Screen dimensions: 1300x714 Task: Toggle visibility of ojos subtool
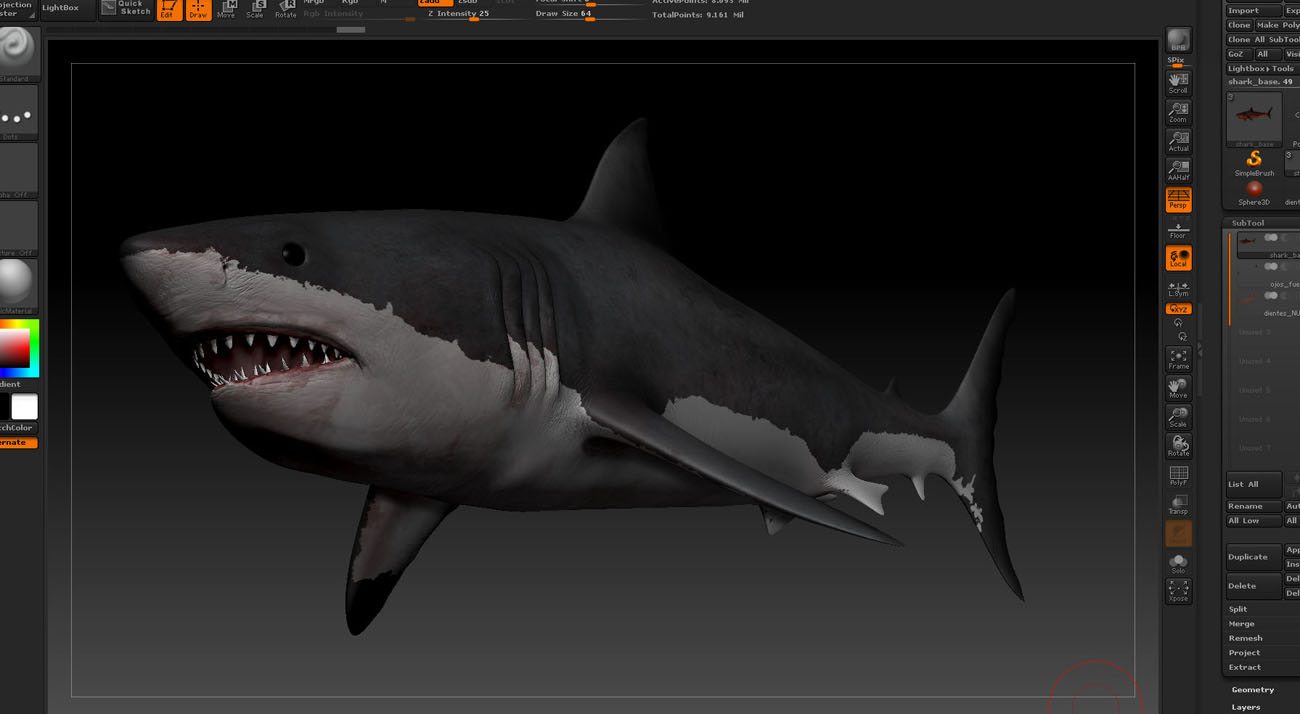pos(1271,266)
